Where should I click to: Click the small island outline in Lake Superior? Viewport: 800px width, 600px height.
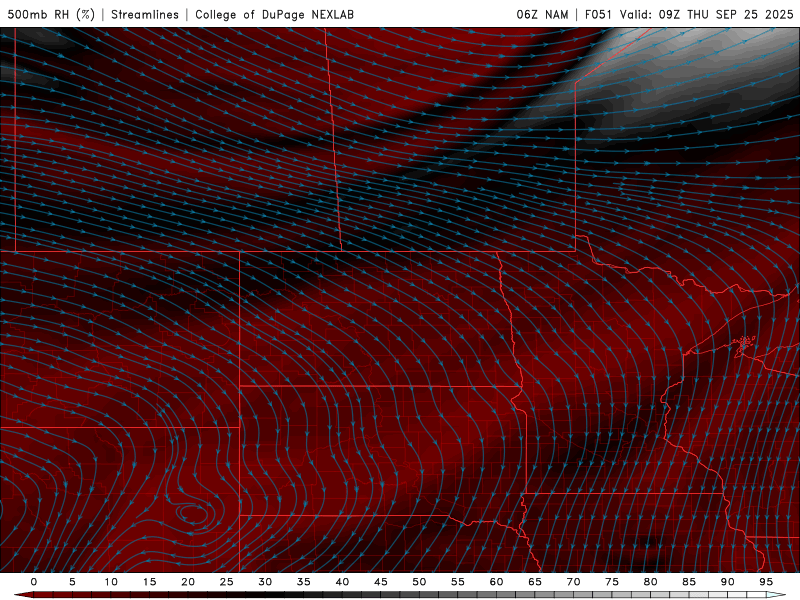[744, 344]
